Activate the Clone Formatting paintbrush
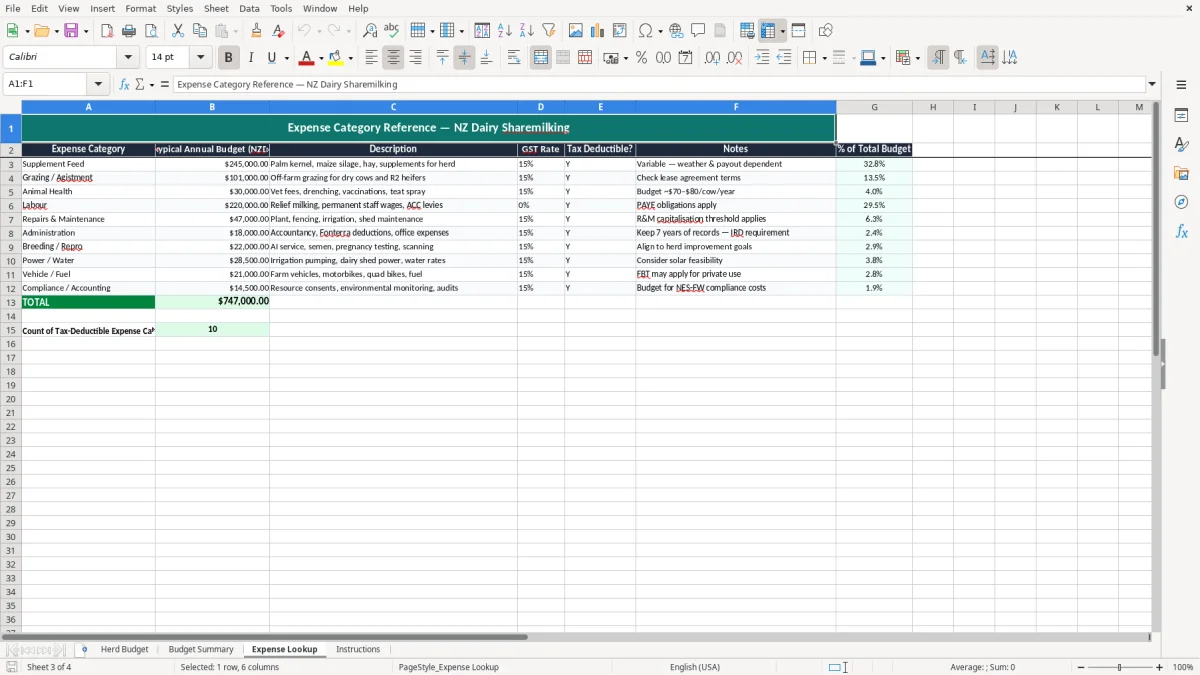Viewport: 1200px width, 675px height. coord(256,31)
